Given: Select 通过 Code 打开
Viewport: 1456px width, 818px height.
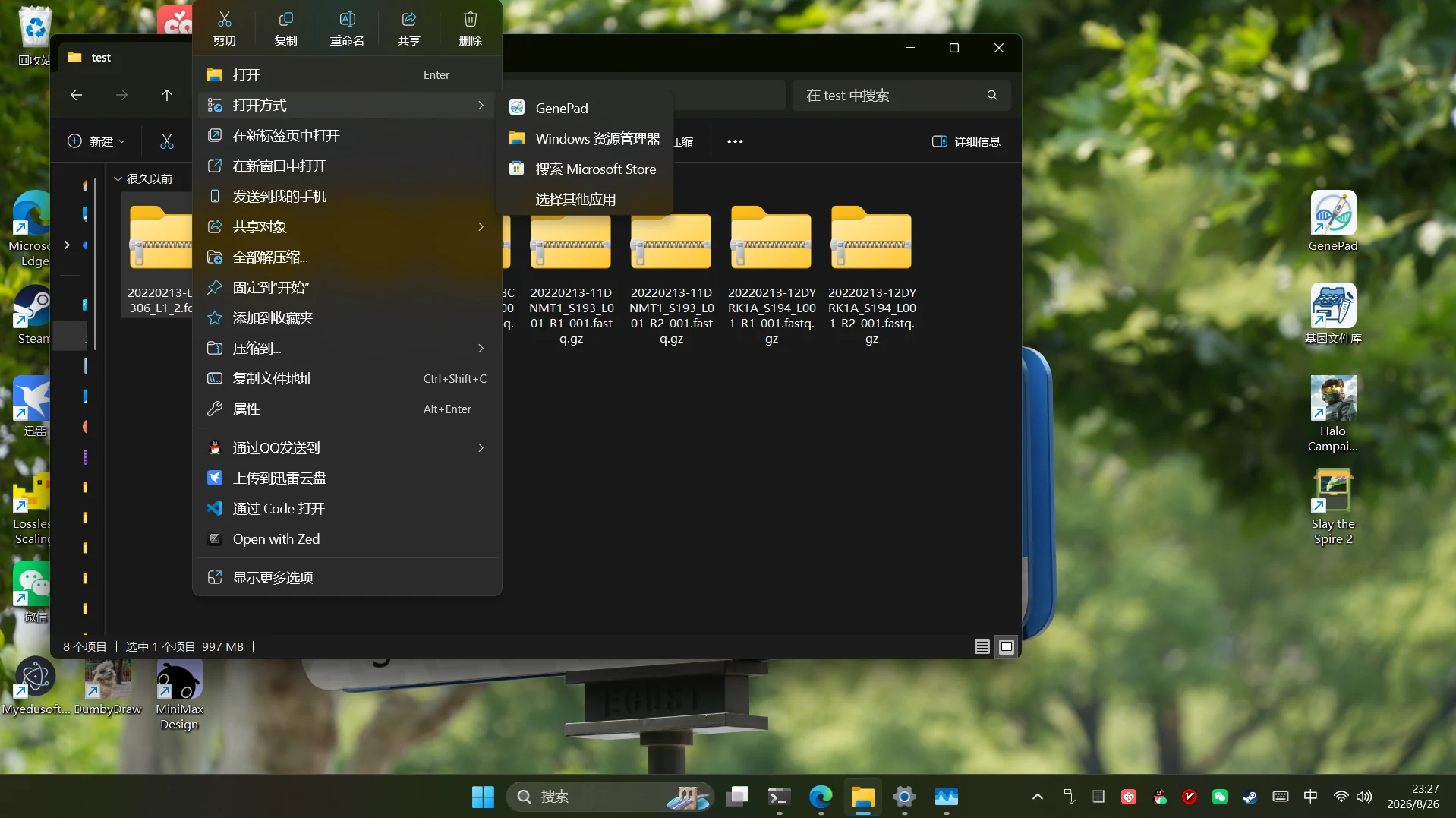Looking at the screenshot, I should click(347, 508).
